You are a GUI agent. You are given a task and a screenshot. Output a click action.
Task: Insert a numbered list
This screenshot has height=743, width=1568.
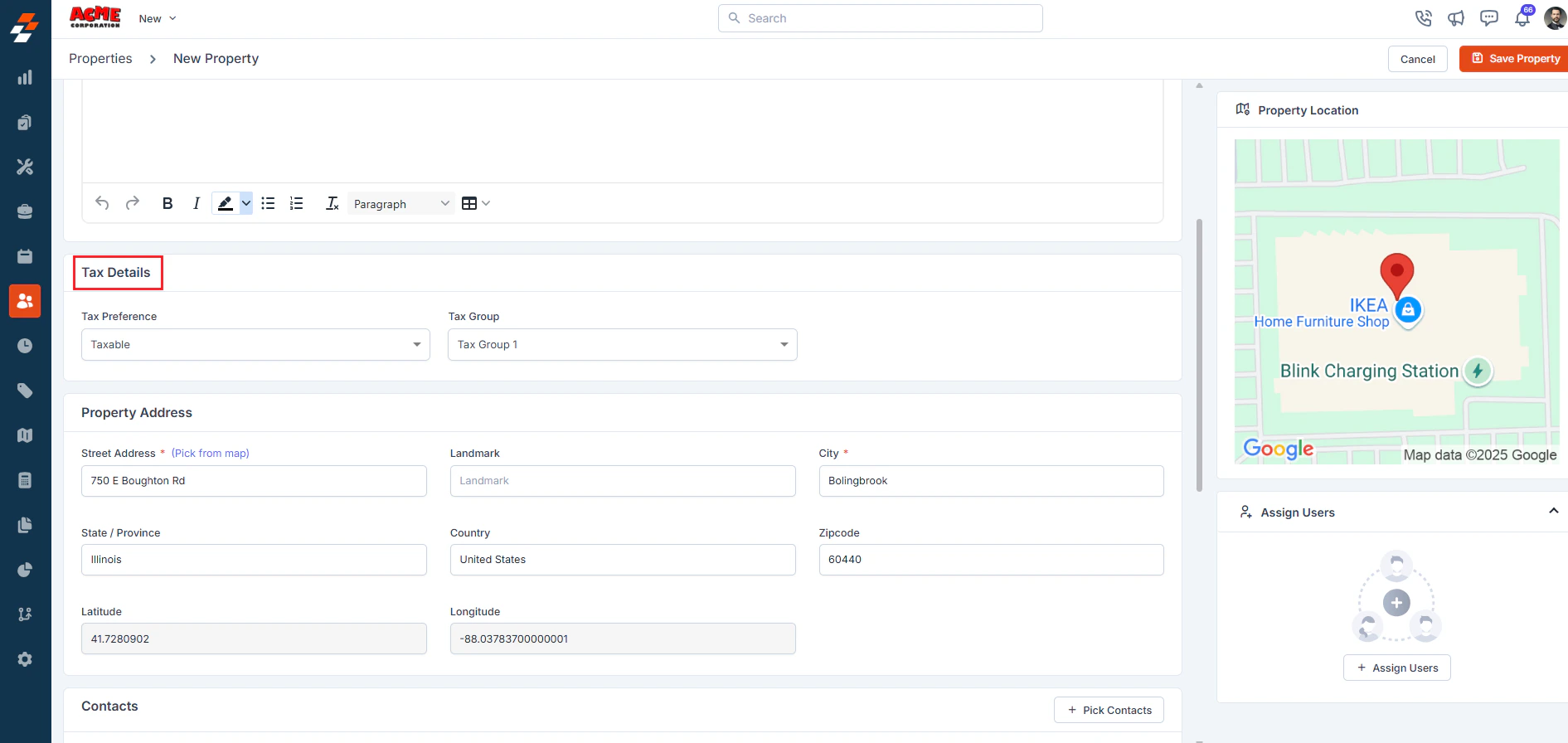pos(296,203)
